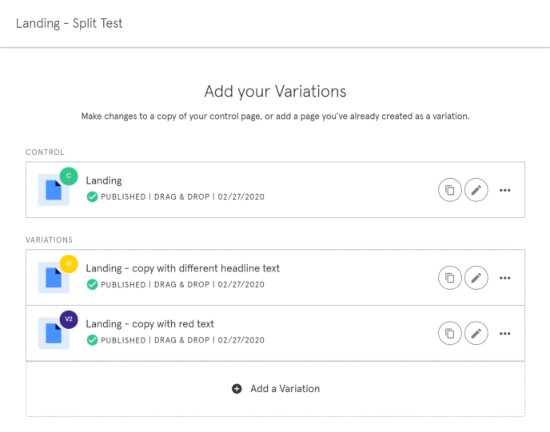Edit the Landing control page with pencil icon
The height and width of the screenshot is (432, 550).
coord(476,190)
